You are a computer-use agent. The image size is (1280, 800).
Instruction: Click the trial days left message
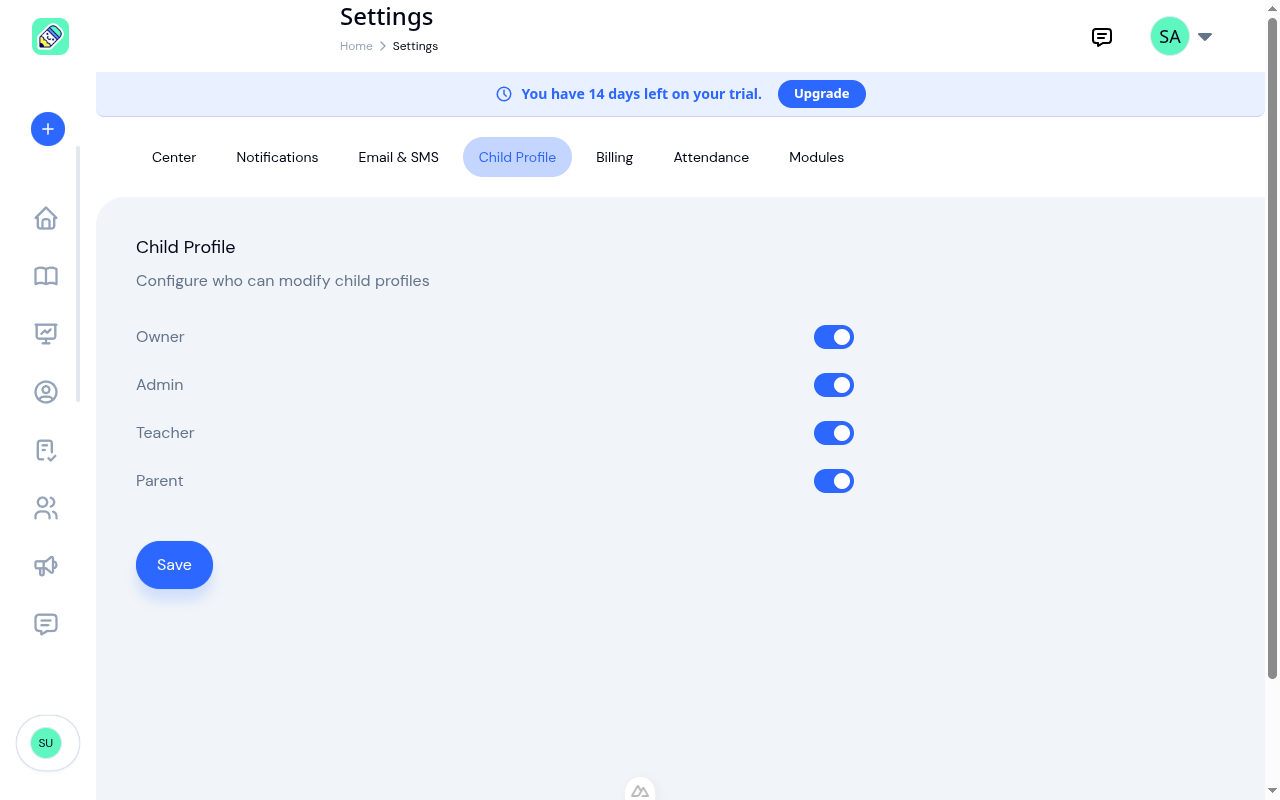641,94
